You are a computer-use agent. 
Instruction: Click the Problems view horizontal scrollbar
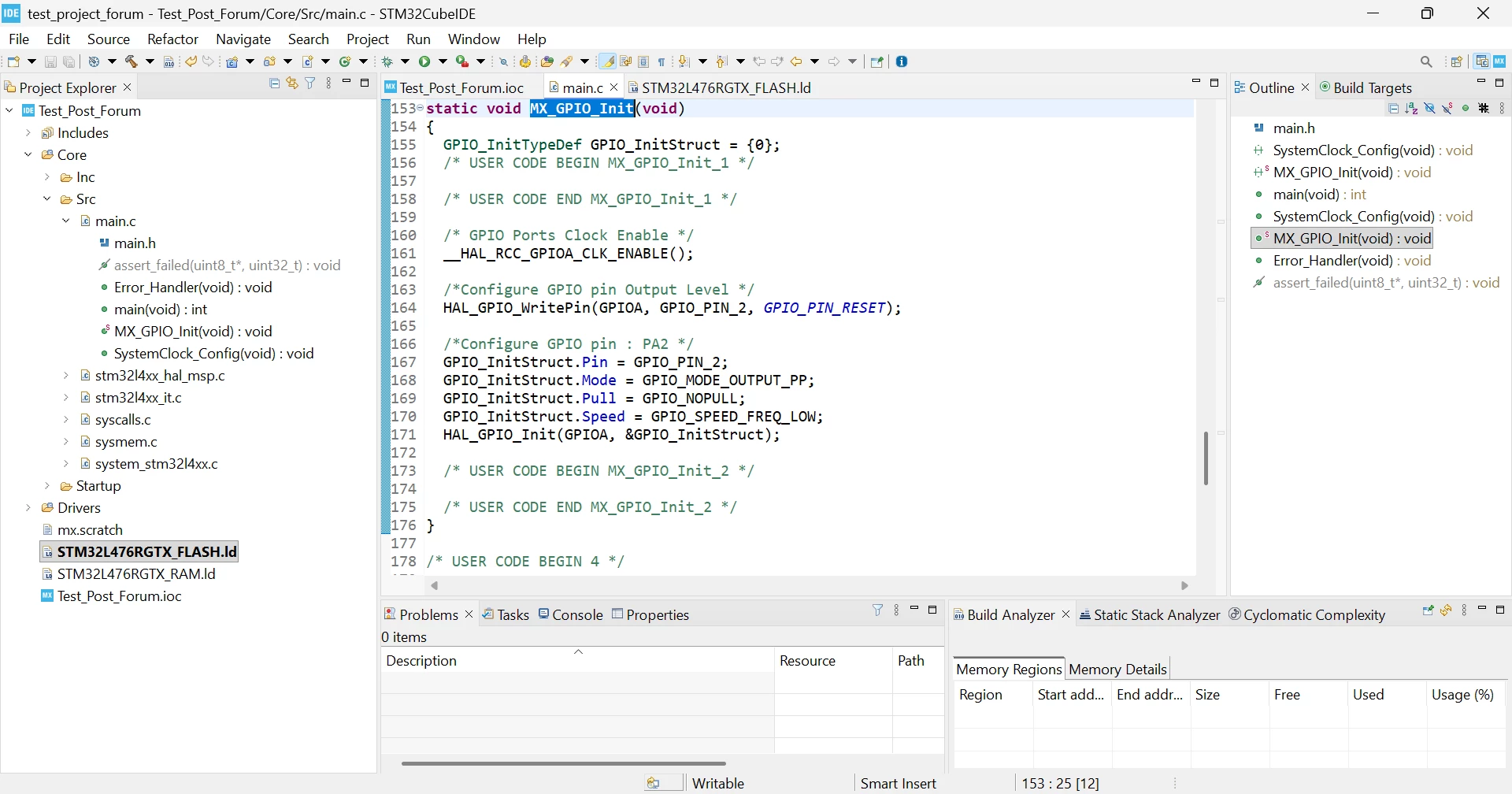(564, 762)
